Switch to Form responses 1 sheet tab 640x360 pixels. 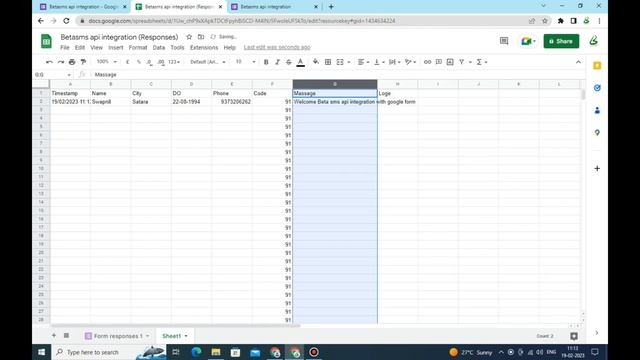[117, 336]
